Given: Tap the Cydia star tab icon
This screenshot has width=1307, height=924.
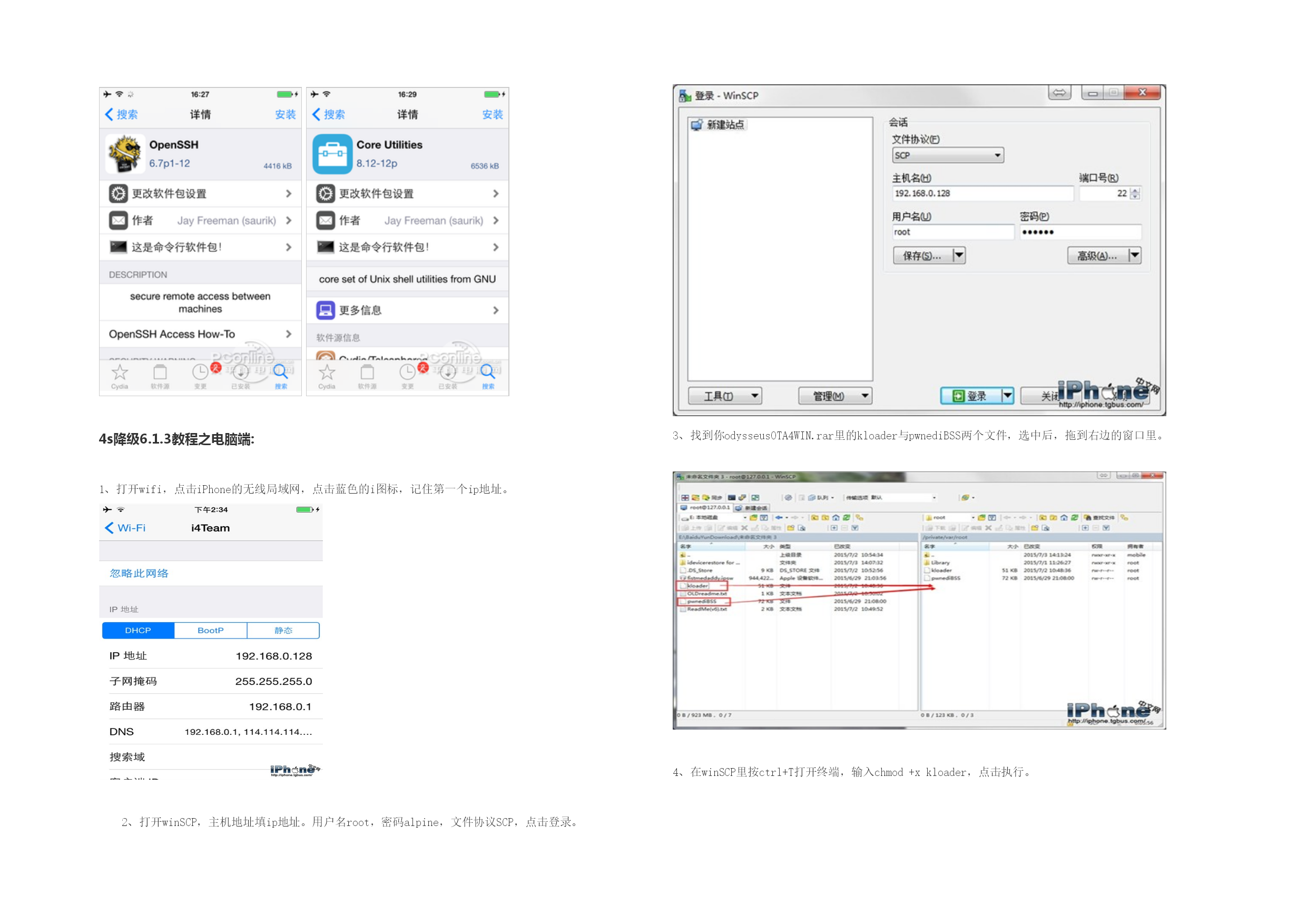Looking at the screenshot, I should pyautogui.click(x=120, y=373).
